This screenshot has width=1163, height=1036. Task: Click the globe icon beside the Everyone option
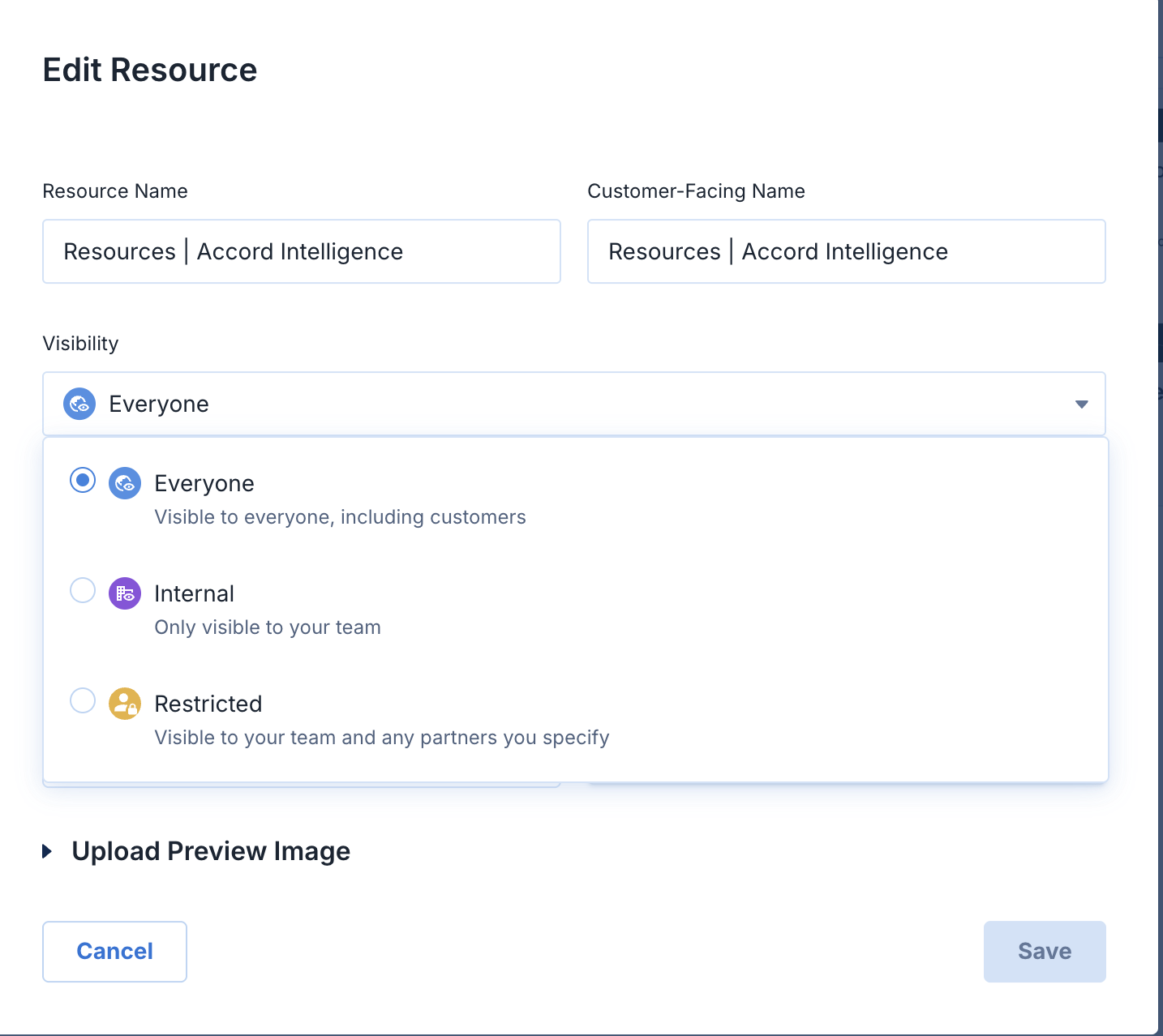(x=125, y=483)
